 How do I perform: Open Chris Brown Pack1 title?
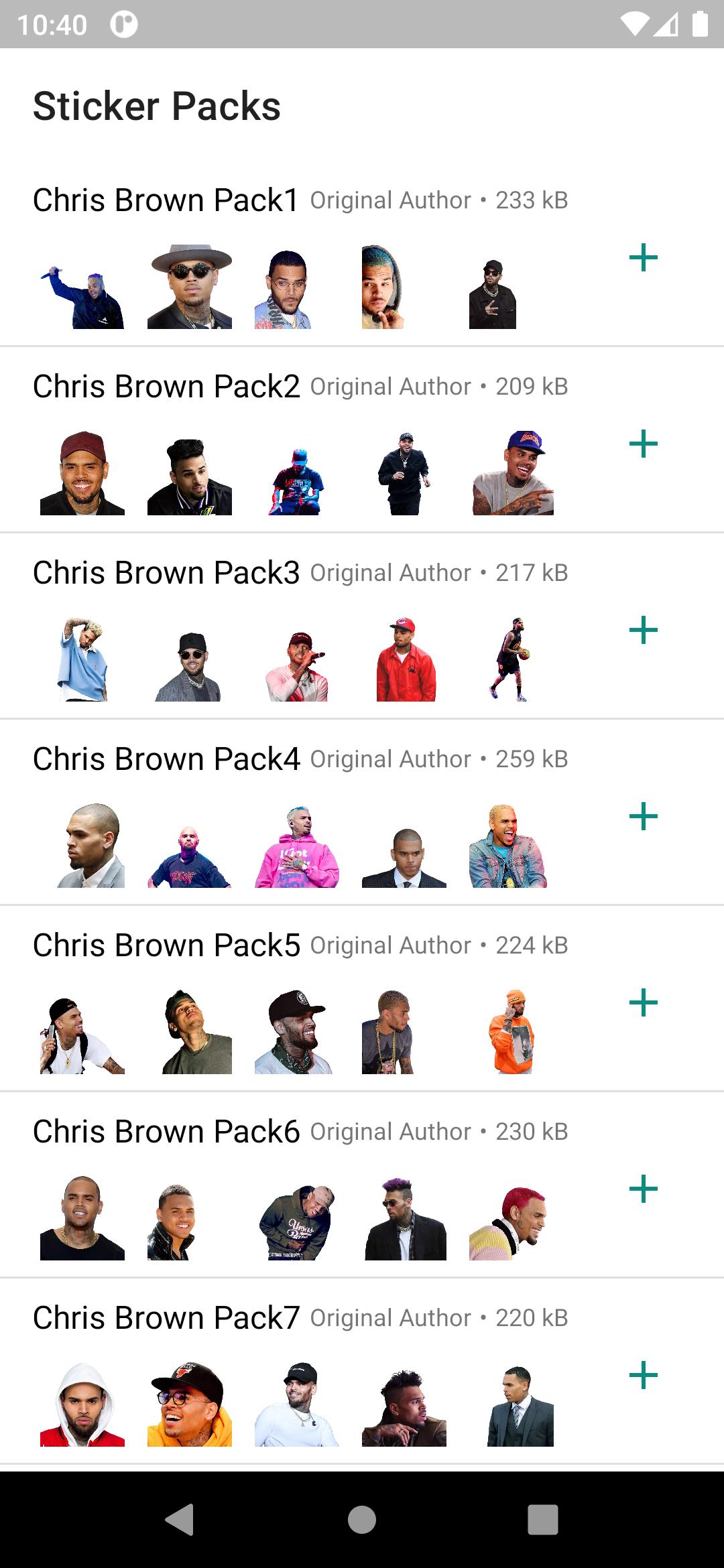pos(166,200)
